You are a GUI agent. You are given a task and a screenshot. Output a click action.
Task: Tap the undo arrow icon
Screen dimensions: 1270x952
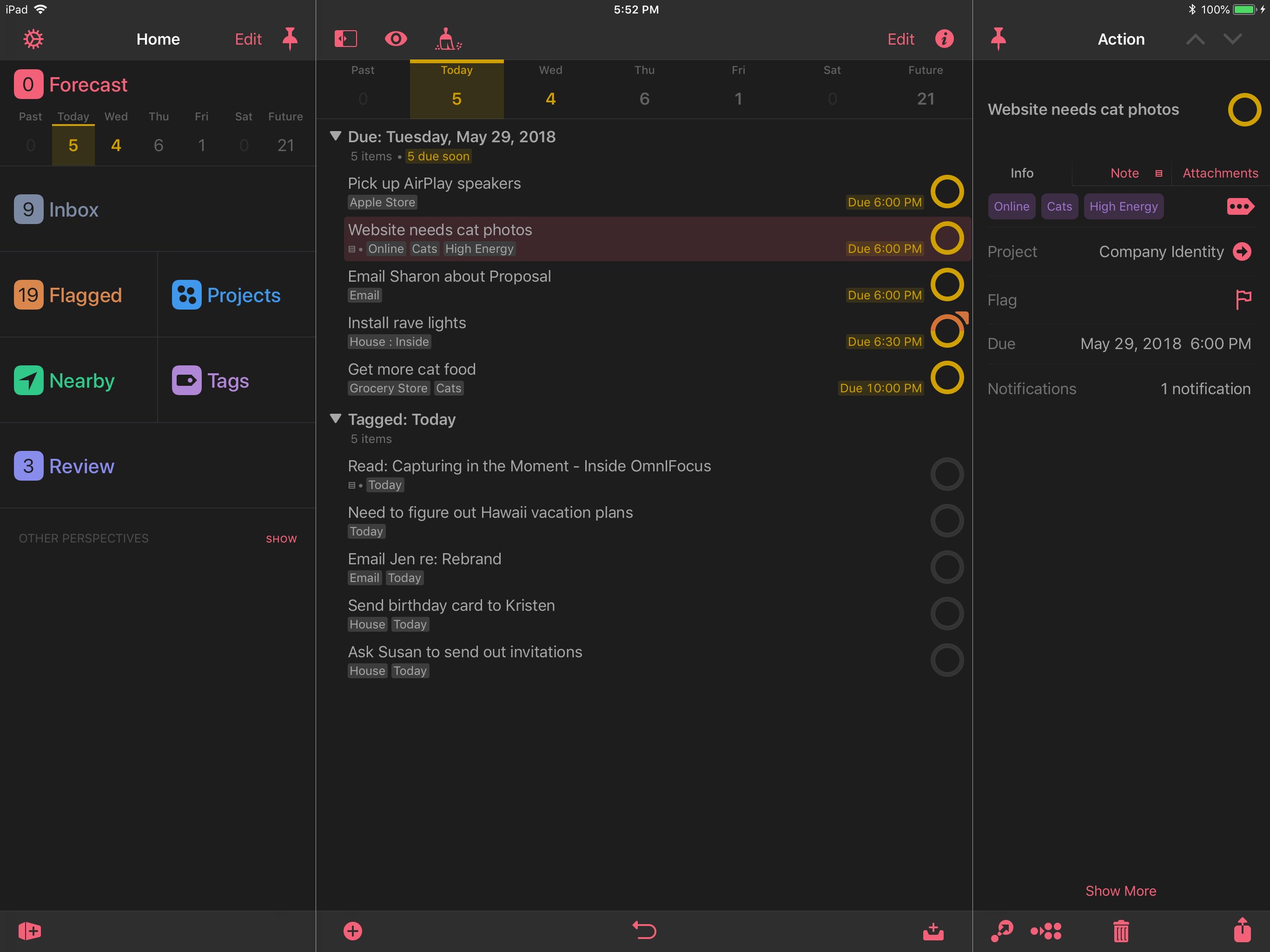click(x=645, y=931)
